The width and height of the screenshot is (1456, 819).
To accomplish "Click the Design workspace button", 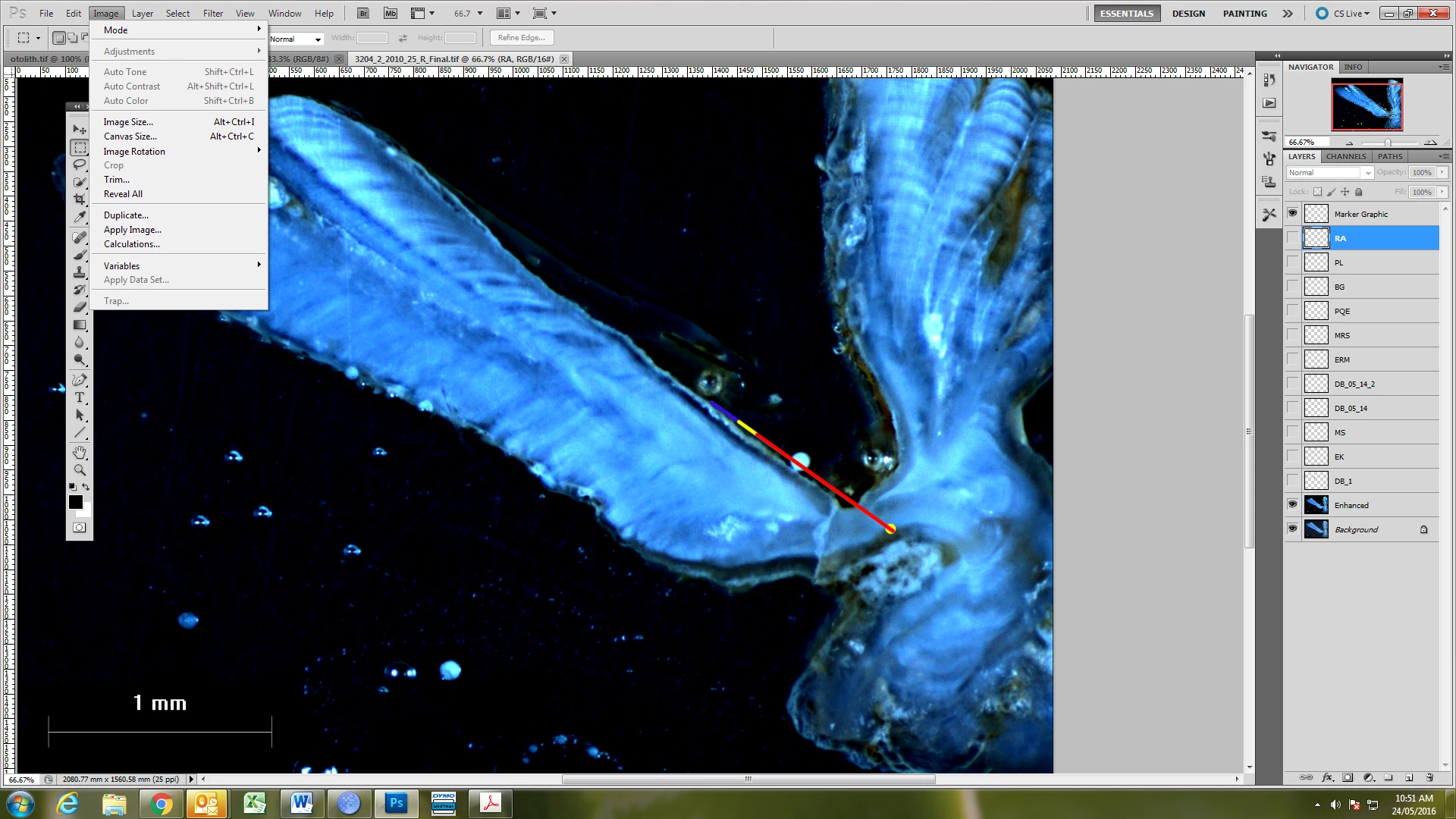I will pyautogui.click(x=1188, y=14).
